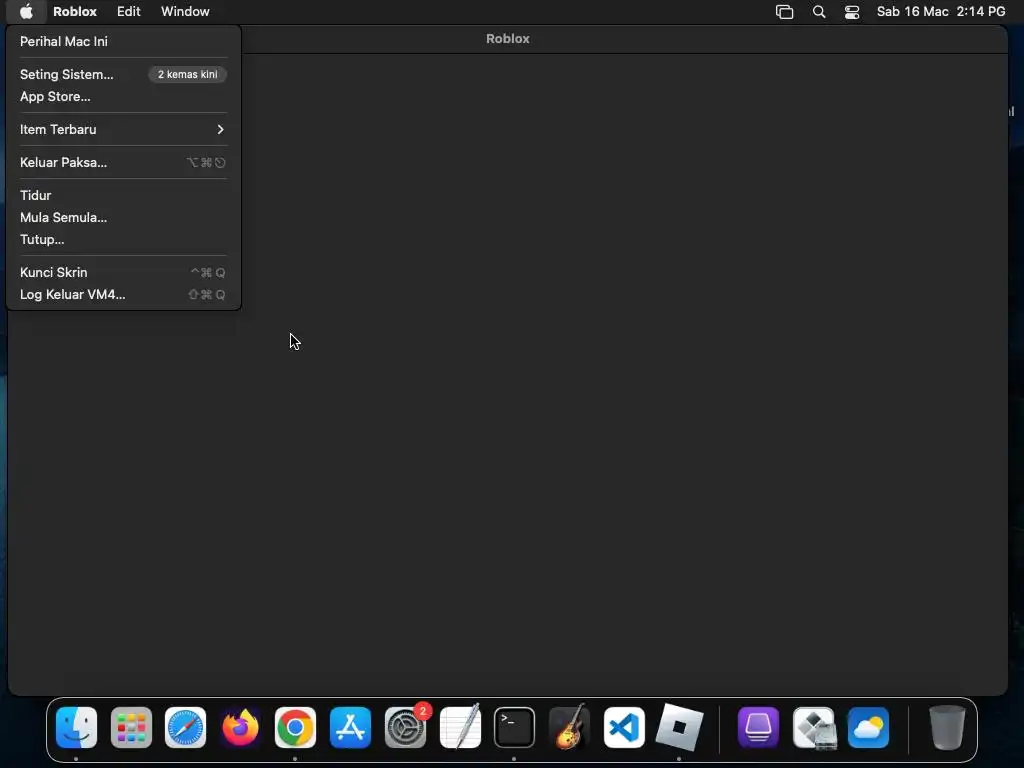
Task: Select Mula Semula to restart
Action: point(123,217)
